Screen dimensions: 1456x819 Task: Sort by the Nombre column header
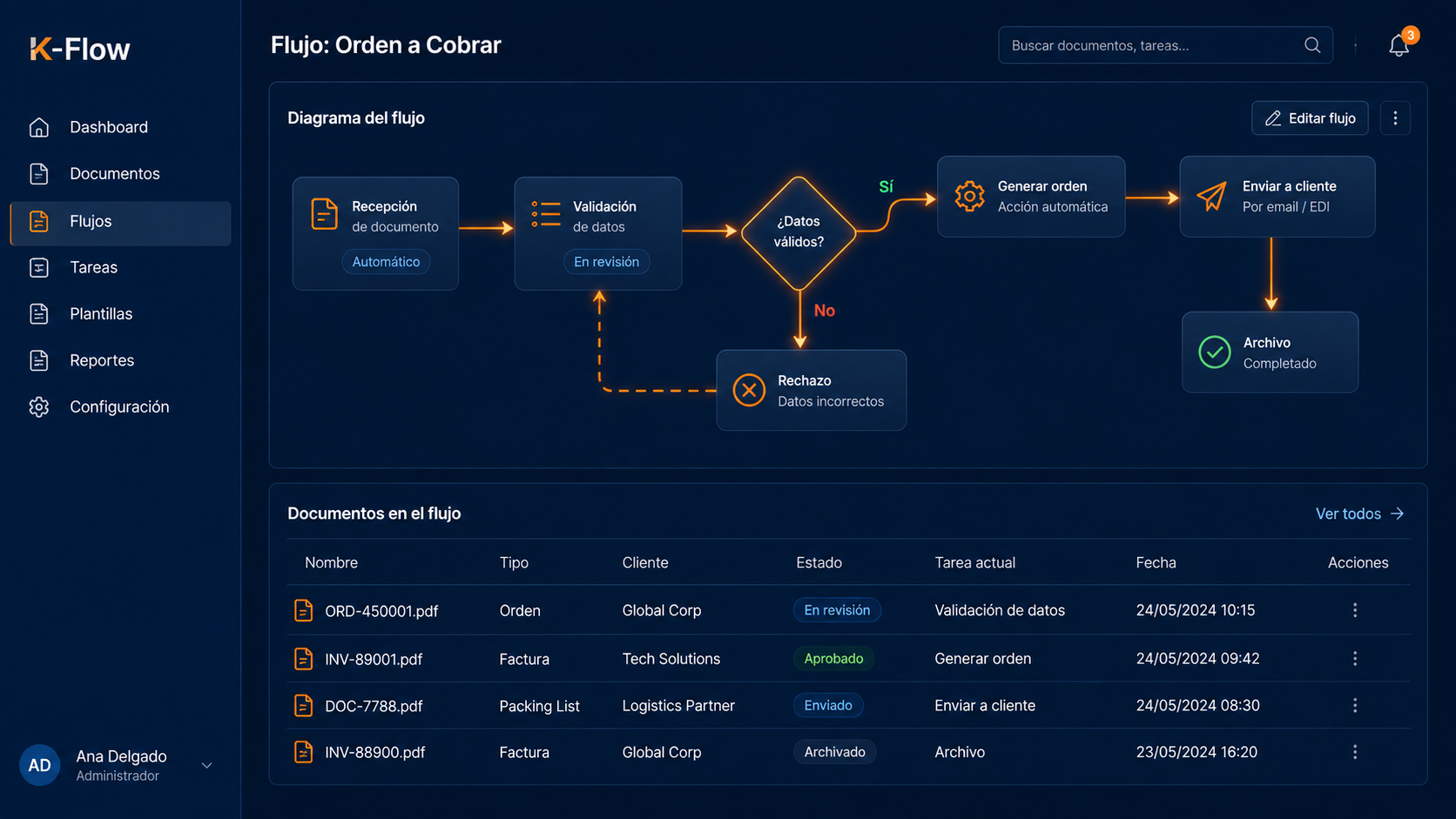pyautogui.click(x=331, y=562)
